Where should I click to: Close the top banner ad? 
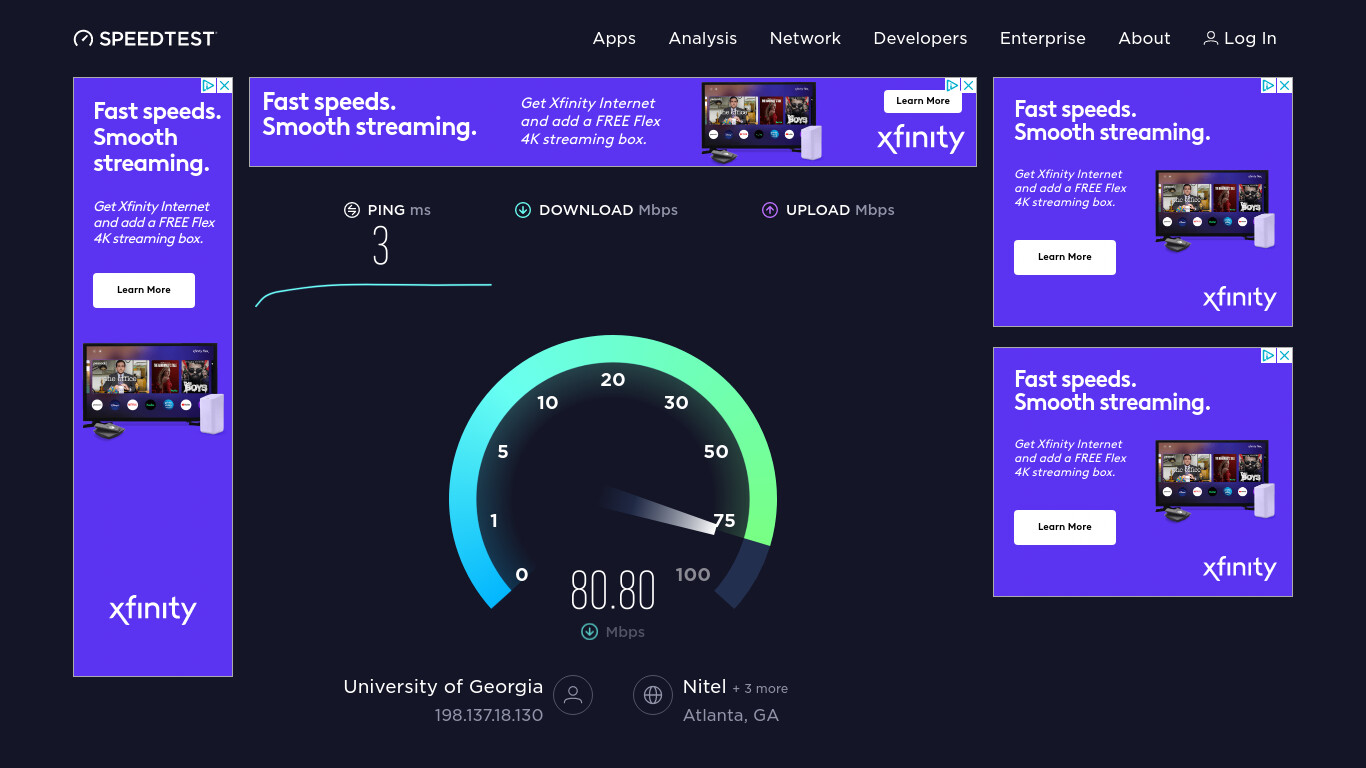click(968, 86)
